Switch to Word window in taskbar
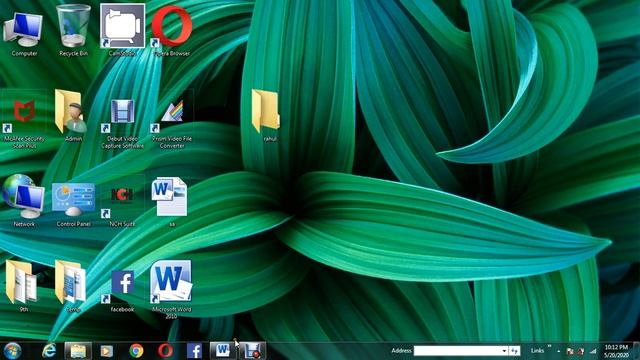The image size is (640, 360). (223, 351)
